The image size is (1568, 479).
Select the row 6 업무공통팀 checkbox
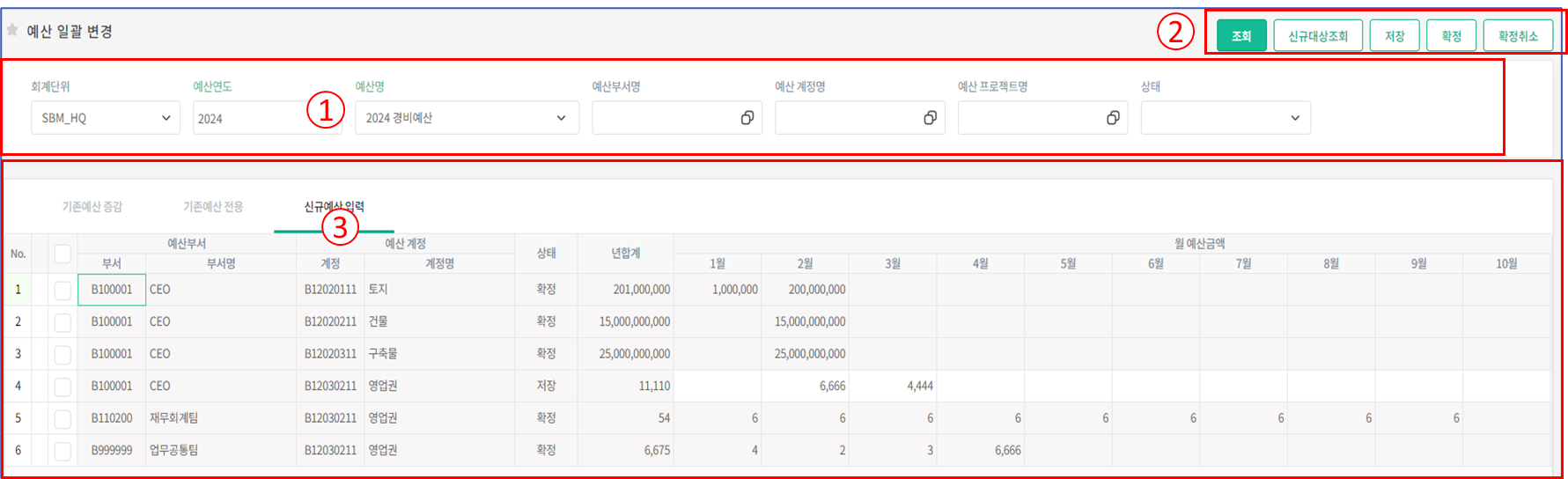63,451
